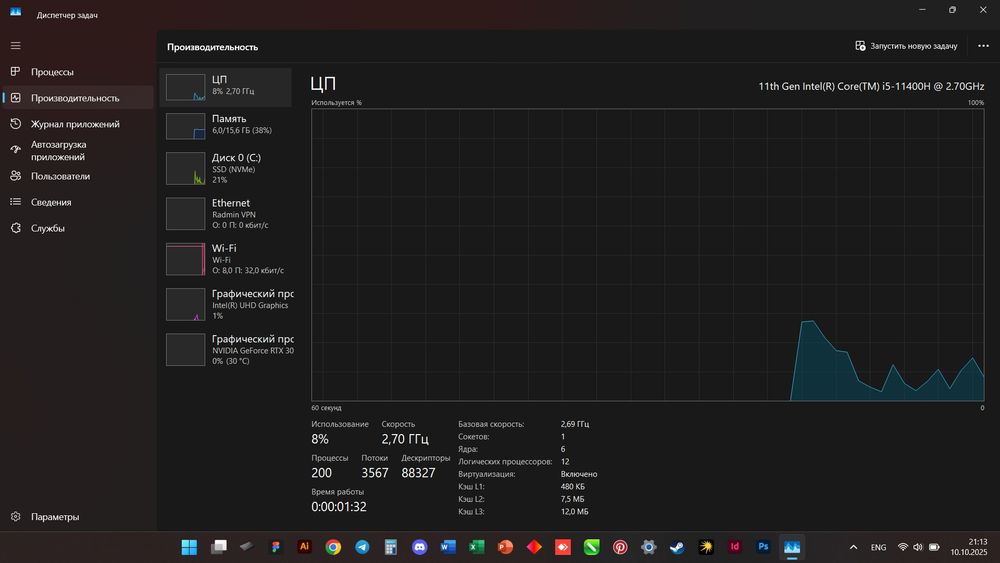Open the green phone-link taskbar app

click(x=591, y=547)
